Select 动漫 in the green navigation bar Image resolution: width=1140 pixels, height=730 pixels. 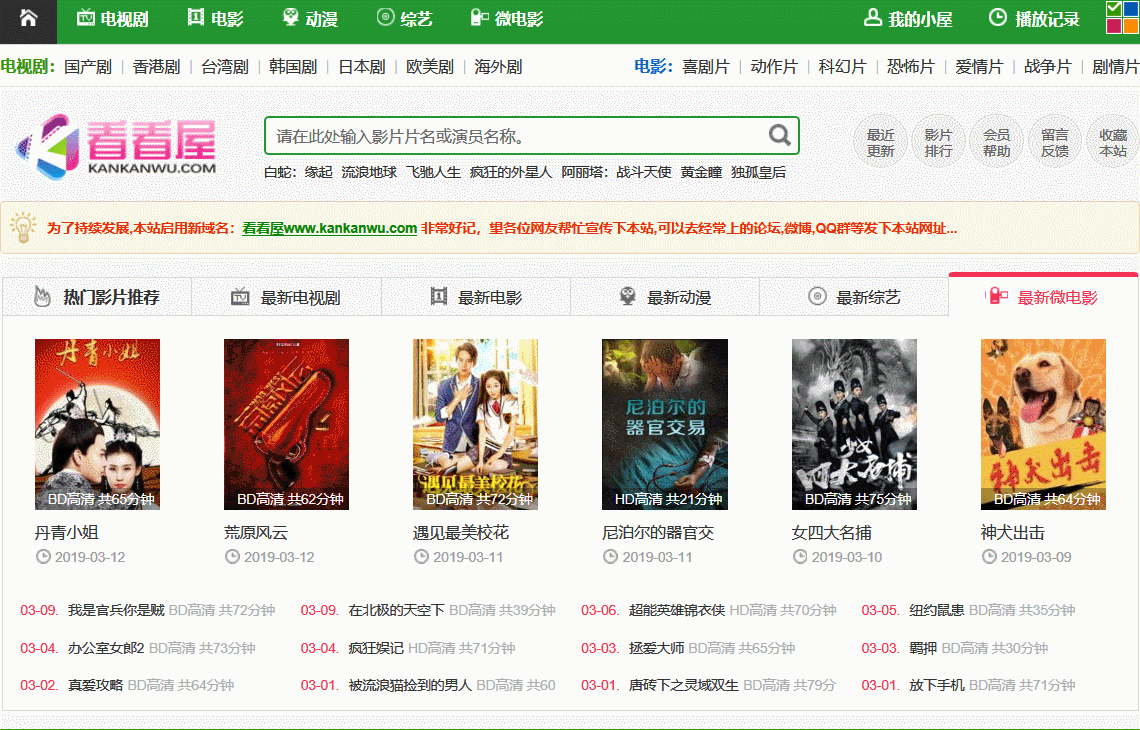coord(310,19)
